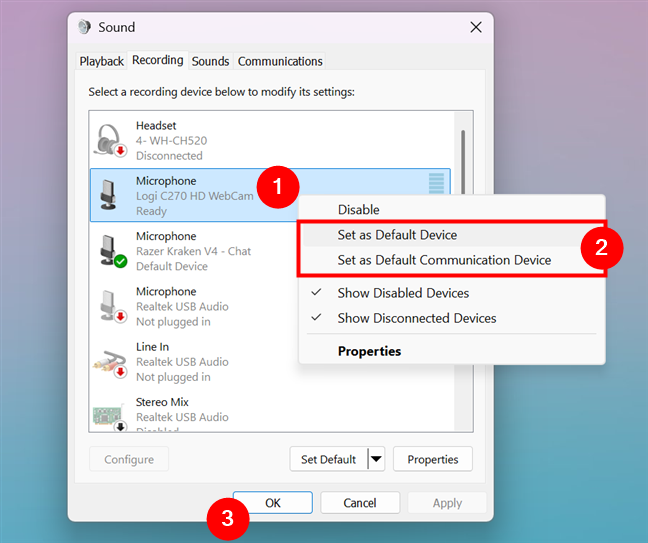Choose Set as Default Communication Device
Screen dimensions: 648x543
point(452,260)
